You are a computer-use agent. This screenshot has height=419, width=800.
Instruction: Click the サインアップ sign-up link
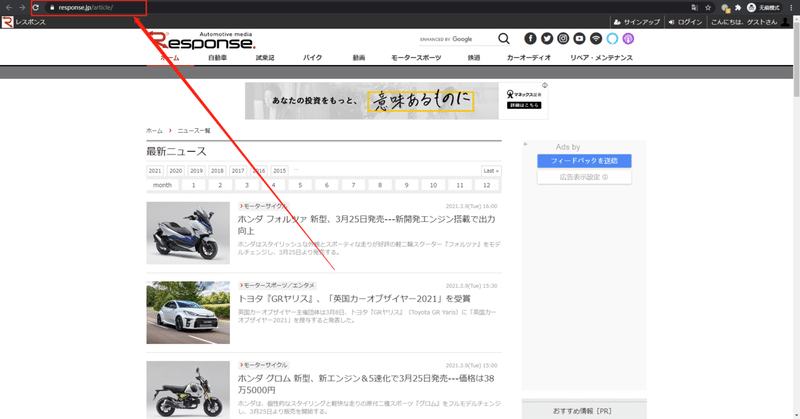point(637,22)
